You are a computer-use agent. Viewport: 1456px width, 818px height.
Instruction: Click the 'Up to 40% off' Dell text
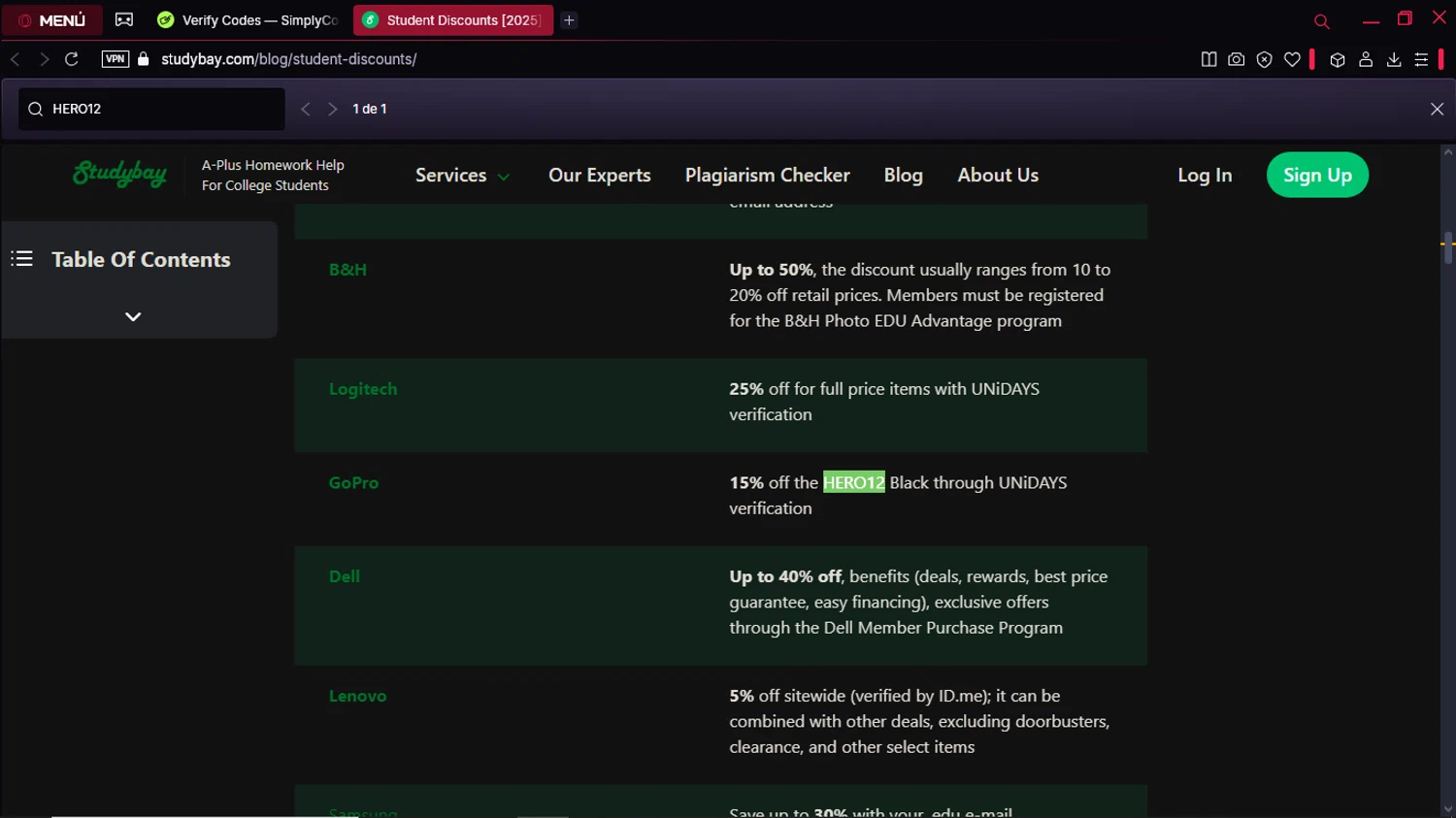[x=785, y=576]
